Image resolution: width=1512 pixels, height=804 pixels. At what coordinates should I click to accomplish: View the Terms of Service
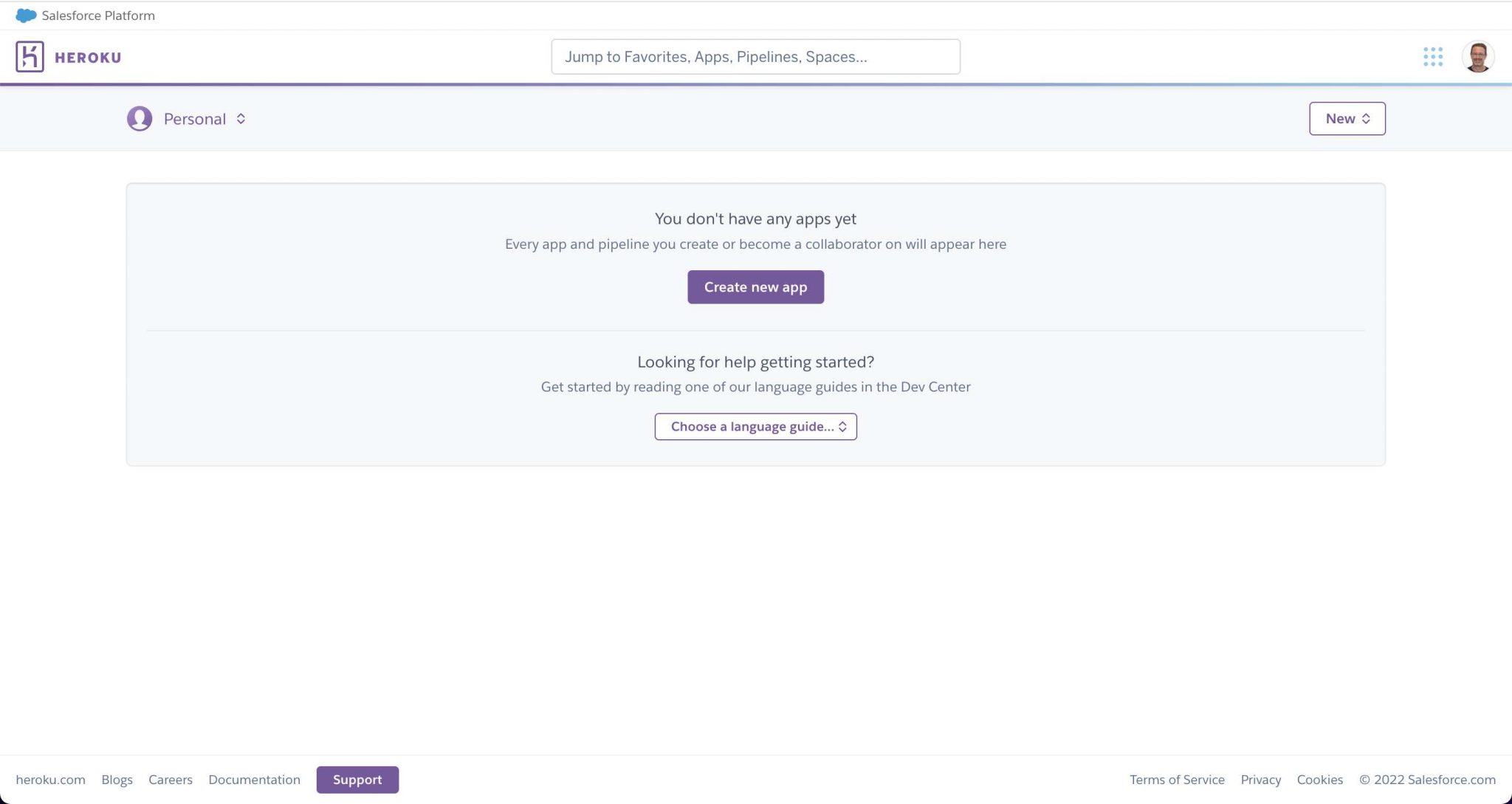1177,779
